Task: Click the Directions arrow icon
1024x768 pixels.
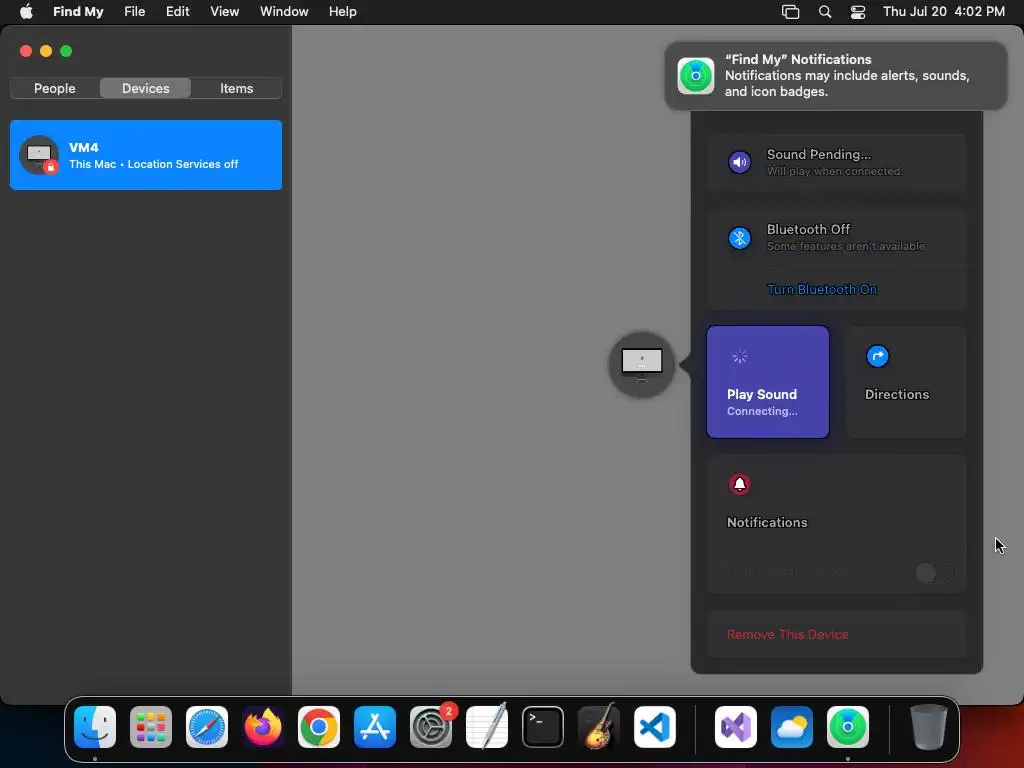Action: point(877,357)
